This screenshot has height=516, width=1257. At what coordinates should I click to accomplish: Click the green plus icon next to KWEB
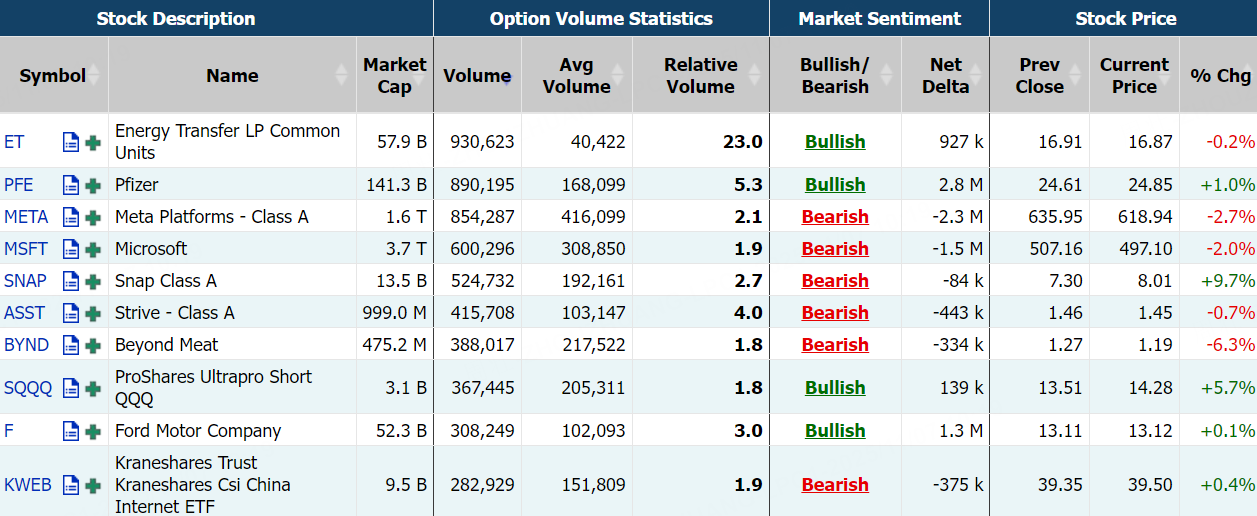[x=93, y=485]
